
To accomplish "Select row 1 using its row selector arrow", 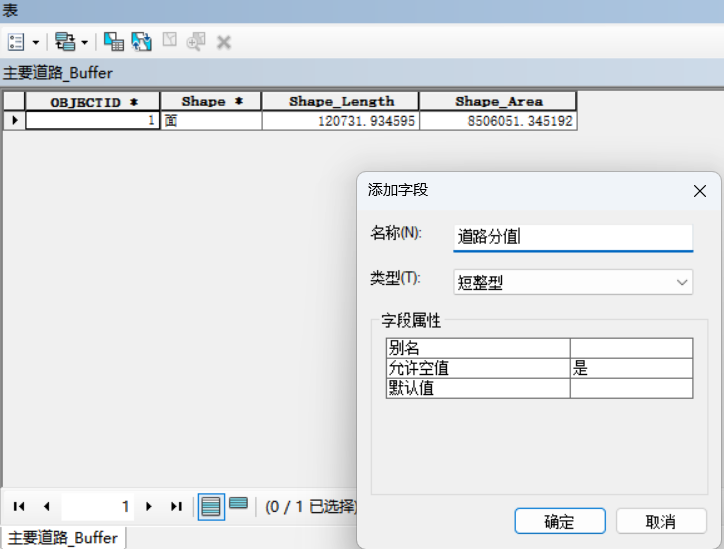I will [x=14, y=121].
